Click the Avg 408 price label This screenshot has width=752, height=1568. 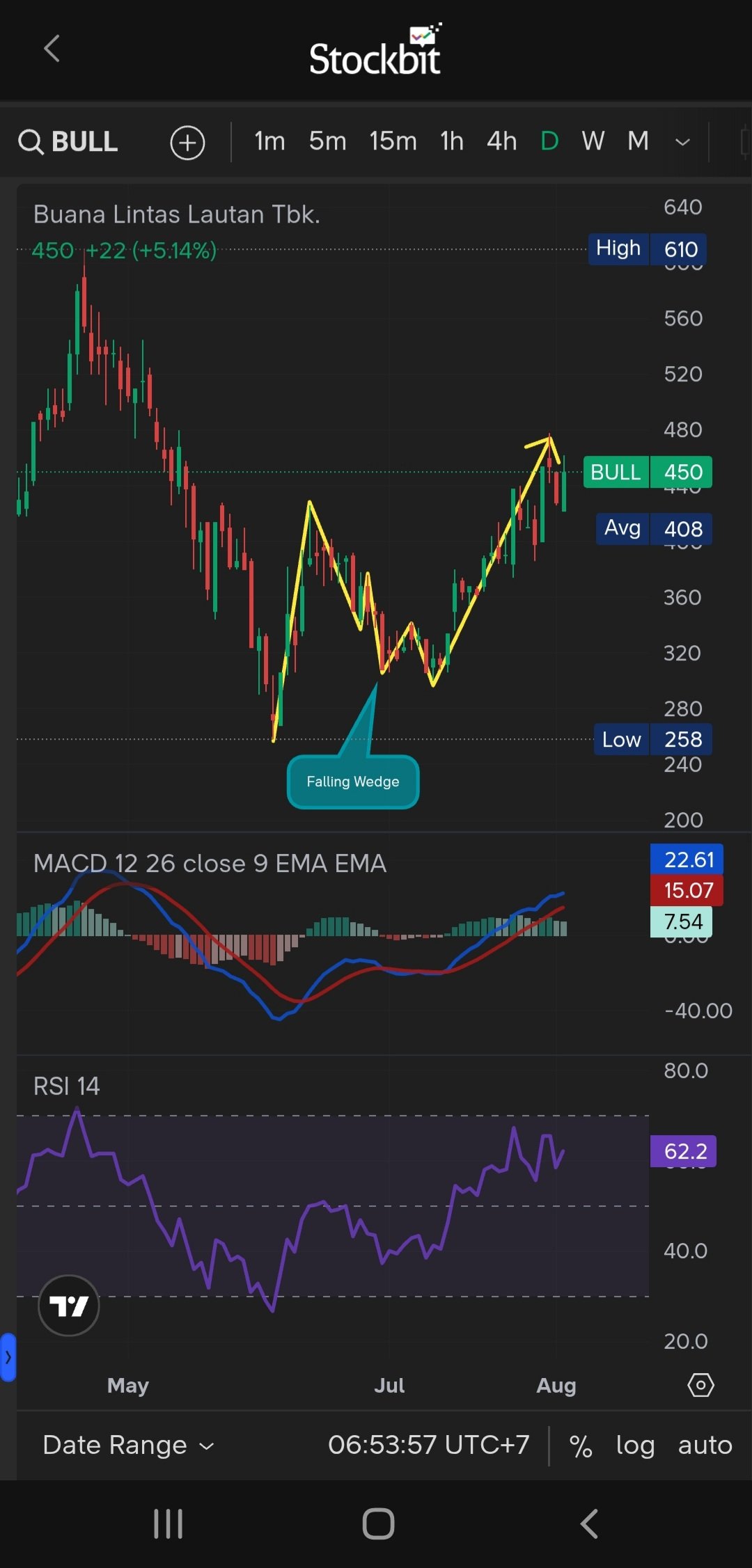[654, 529]
